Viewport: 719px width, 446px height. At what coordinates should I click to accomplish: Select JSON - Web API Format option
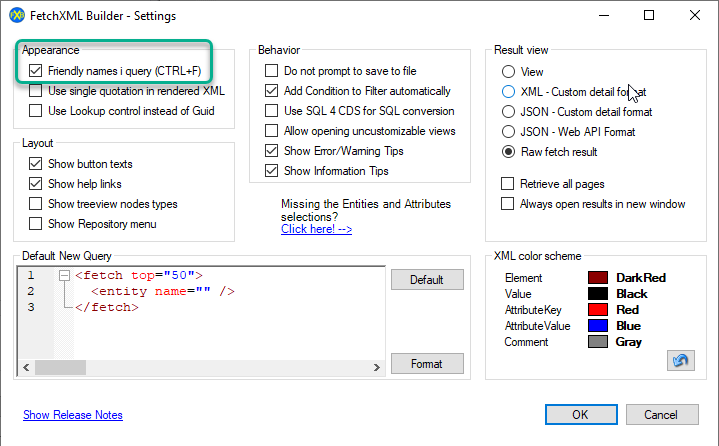click(x=509, y=132)
